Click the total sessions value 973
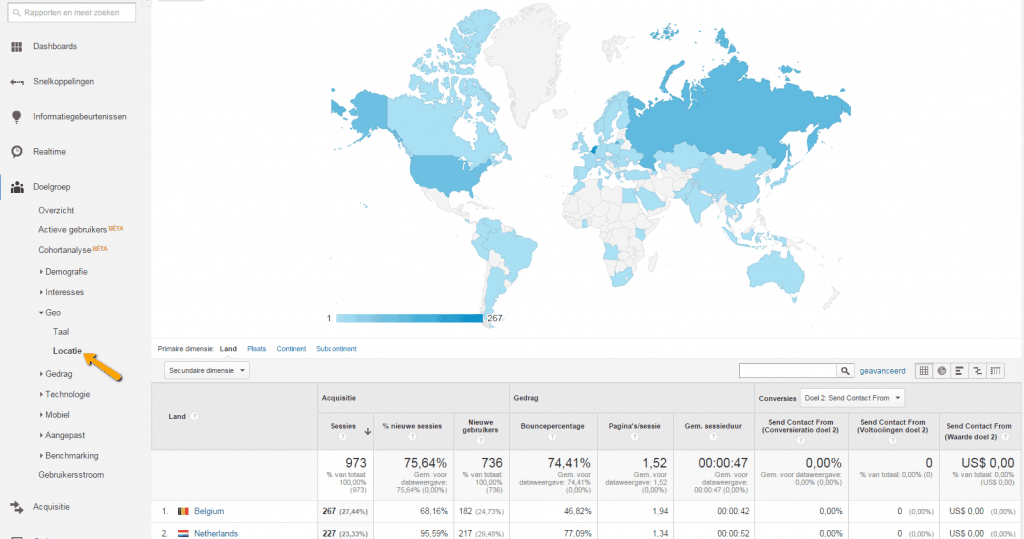The height and width of the screenshot is (539, 1024). [356, 463]
